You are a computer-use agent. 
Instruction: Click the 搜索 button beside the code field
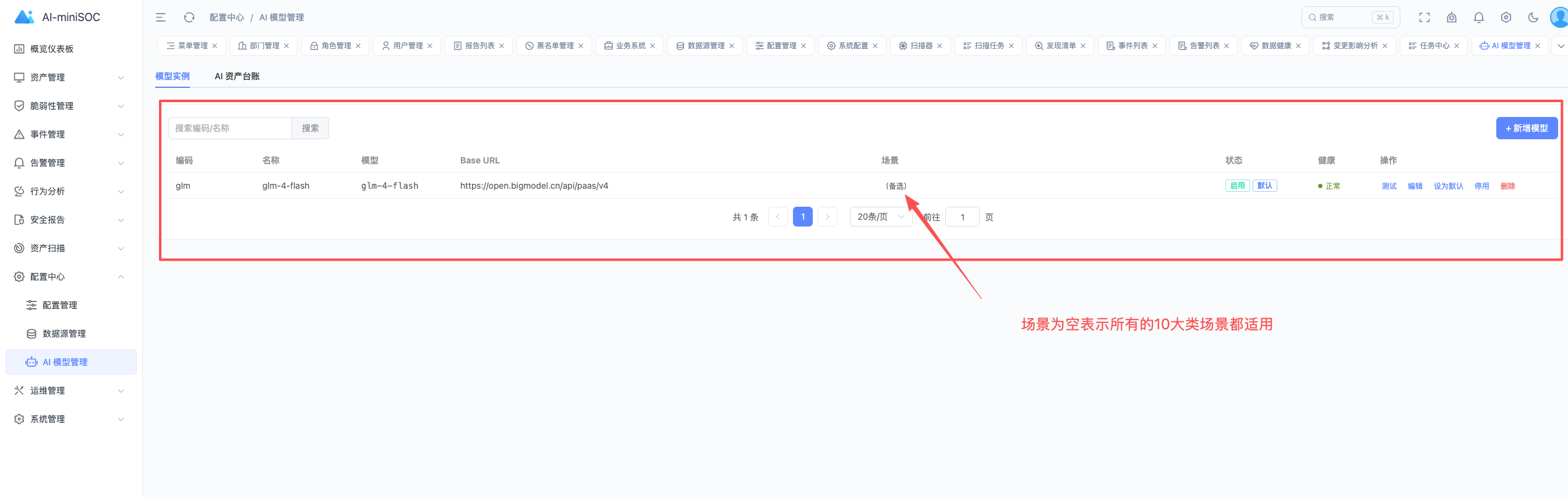pos(310,128)
